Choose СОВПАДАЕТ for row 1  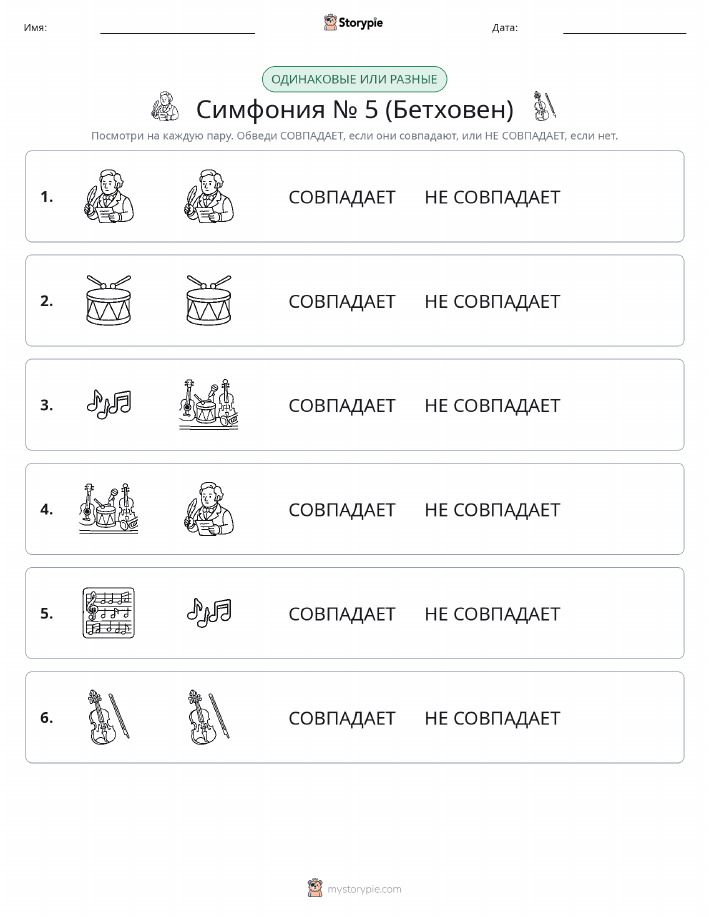point(342,197)
